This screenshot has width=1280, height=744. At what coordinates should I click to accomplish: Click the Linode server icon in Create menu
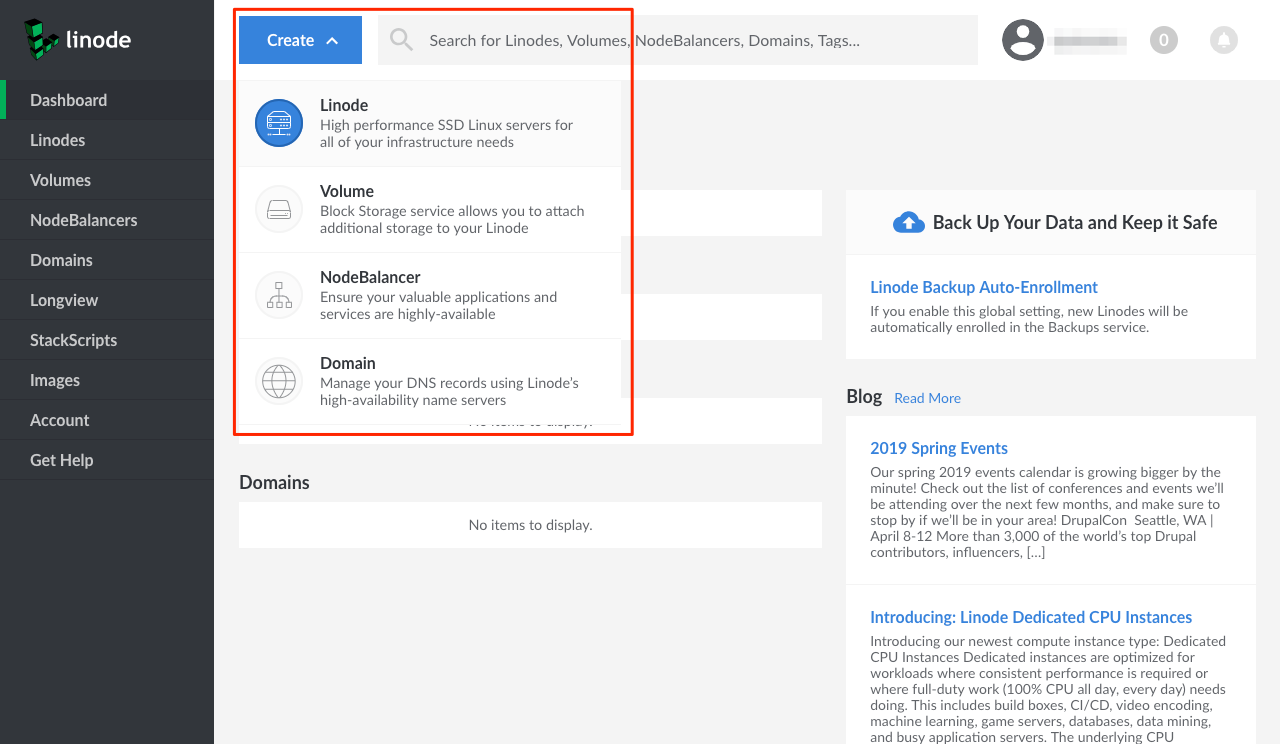tap(279, 123)
